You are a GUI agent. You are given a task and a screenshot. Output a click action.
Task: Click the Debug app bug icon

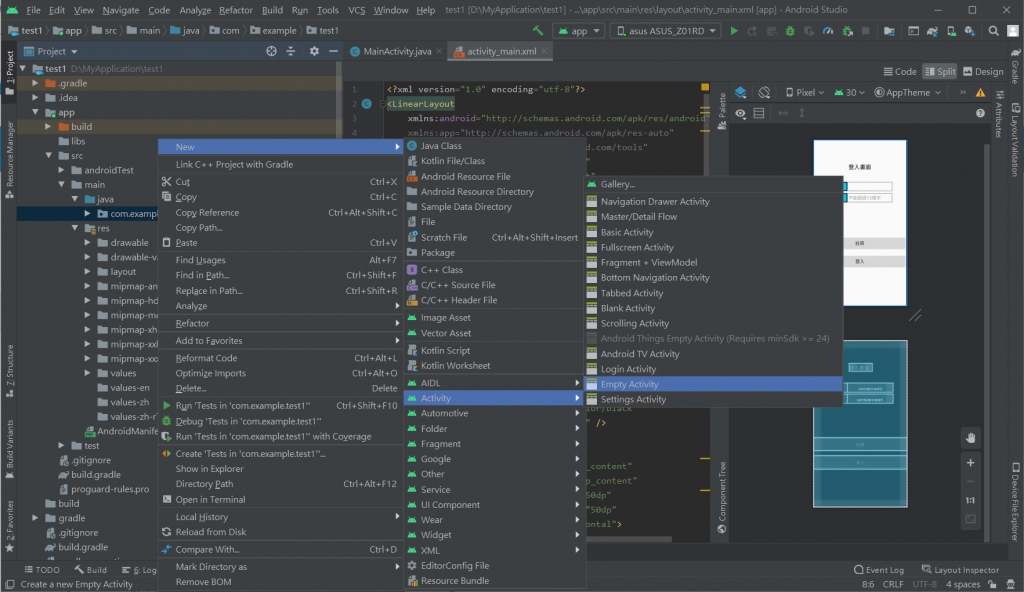pyautogui.click(x=790, y=31)
